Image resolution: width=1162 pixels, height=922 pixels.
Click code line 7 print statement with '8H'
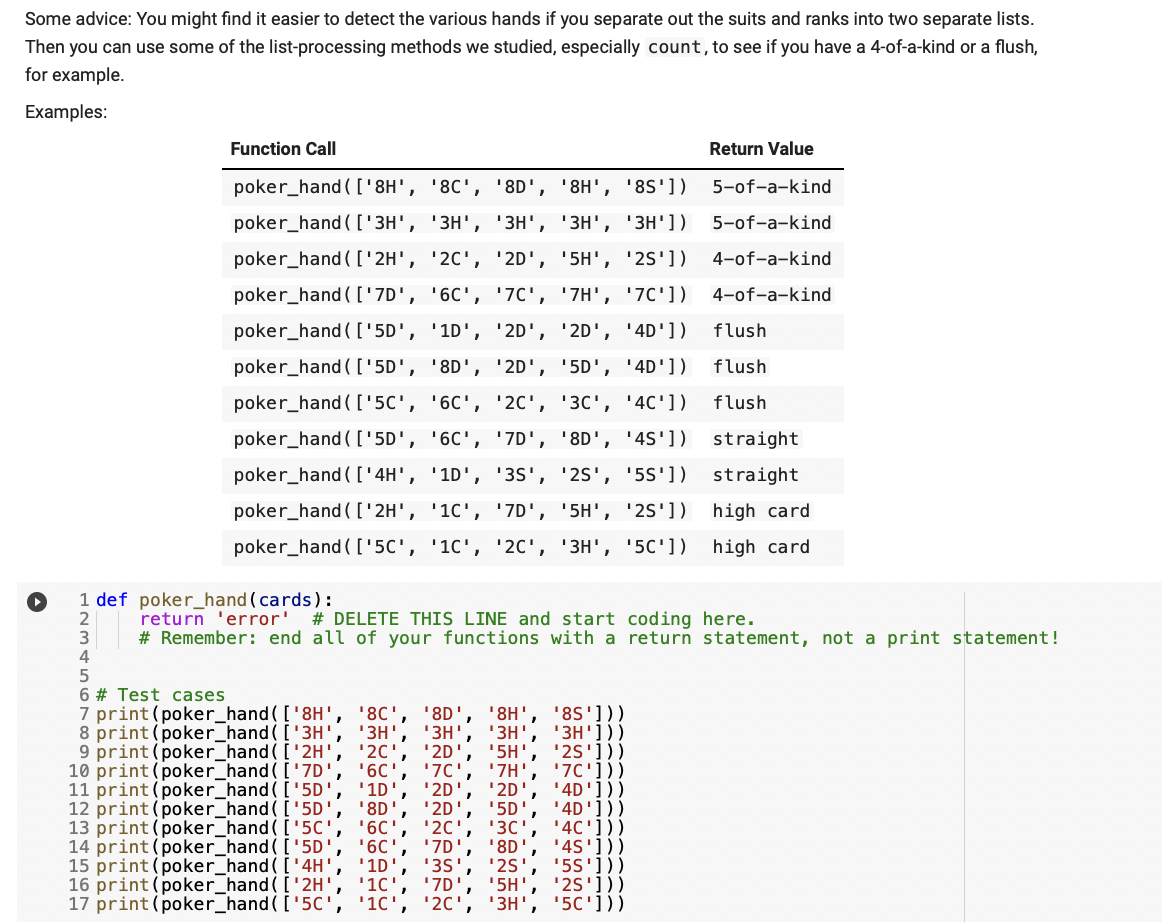[361, 714]
